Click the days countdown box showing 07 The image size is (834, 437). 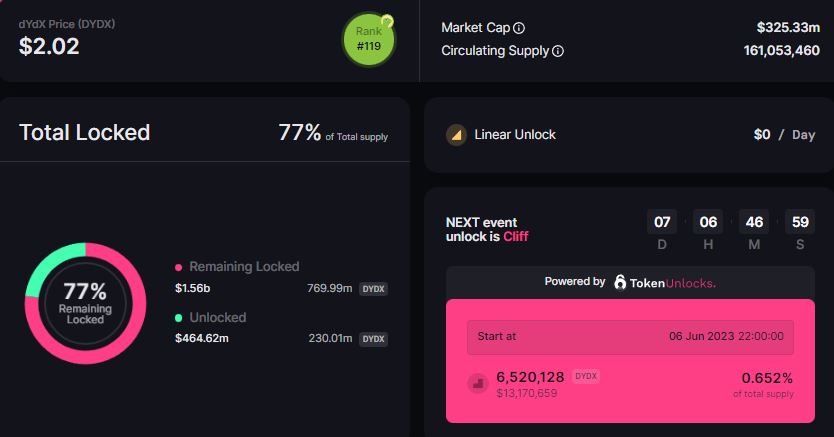(662, 222)
